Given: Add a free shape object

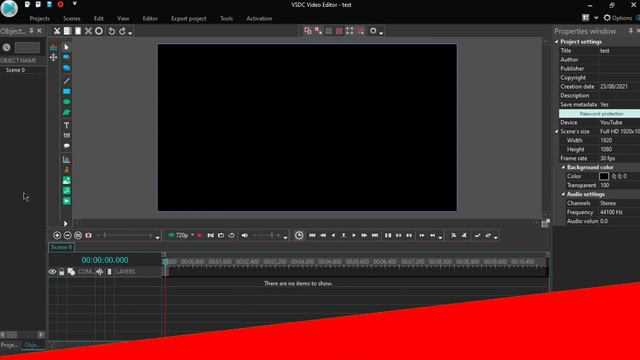Looking at the screenshot, I should point(67,112).
